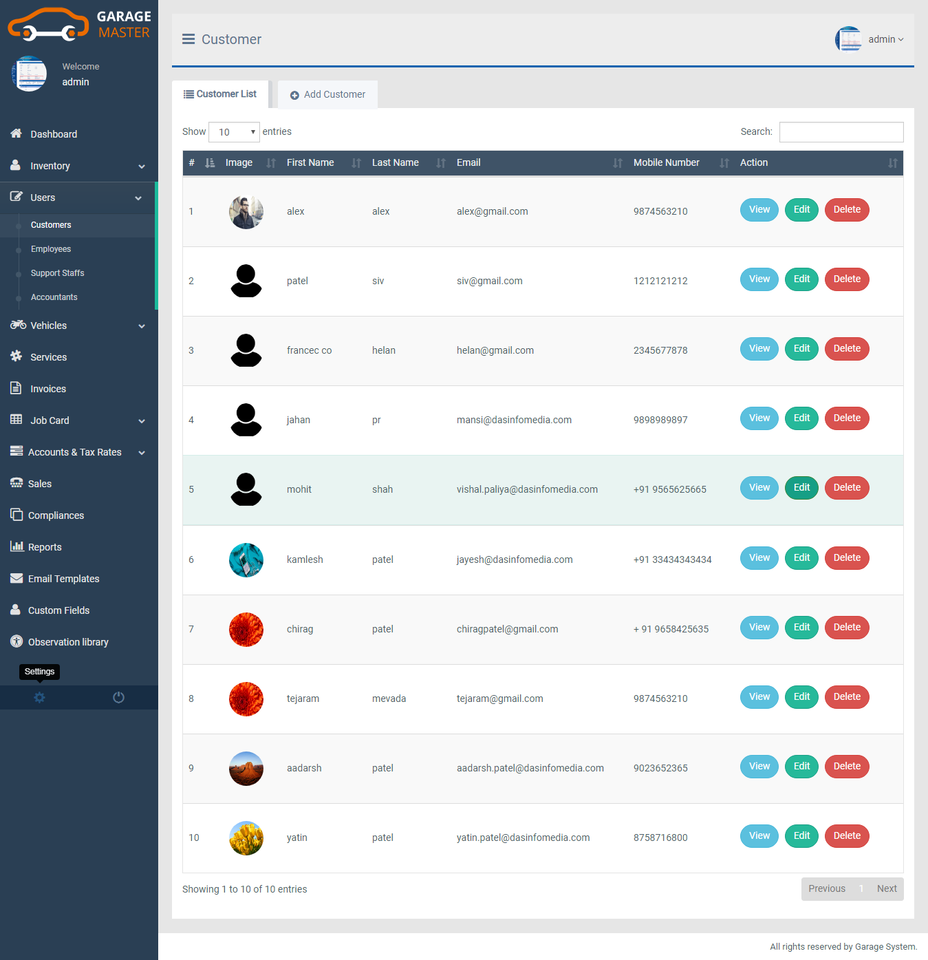
Task: Expand the Inventory sidebar menu
Action: (78, 166)
